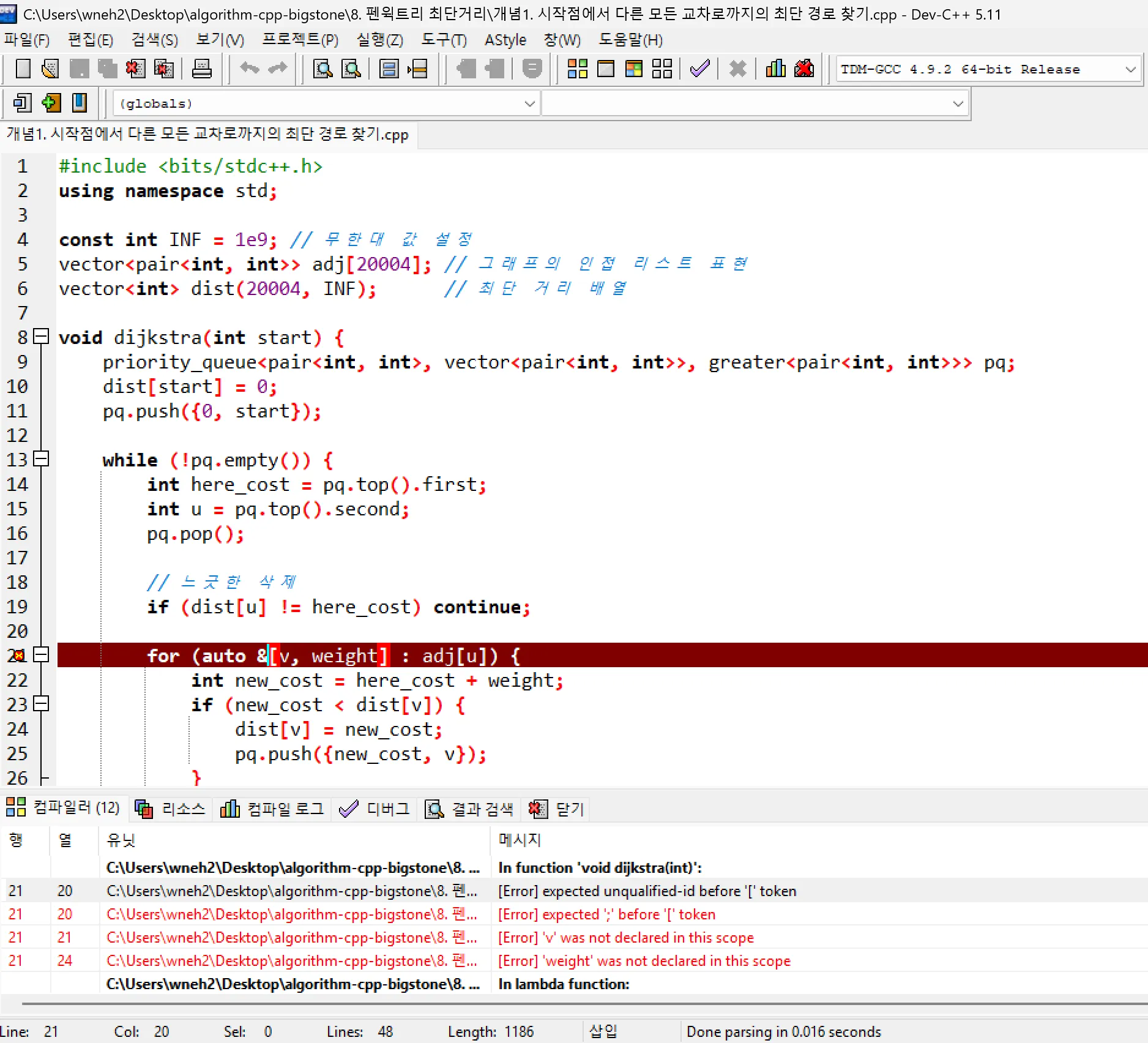Click the Close All files toolbar icon
This screenshot has height=1043, width=1148.
coord(164,69)
